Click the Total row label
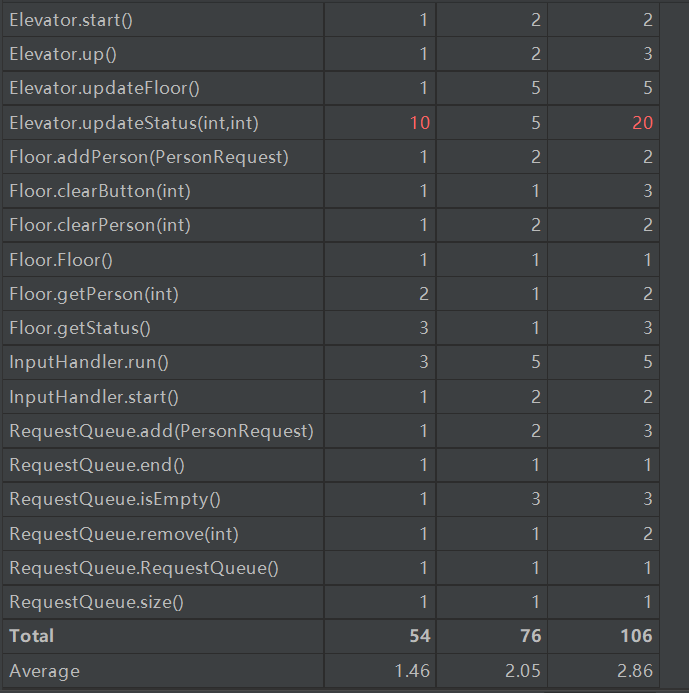Image resolution: width=689 pixels, height=693 pixels. (31, 636)
